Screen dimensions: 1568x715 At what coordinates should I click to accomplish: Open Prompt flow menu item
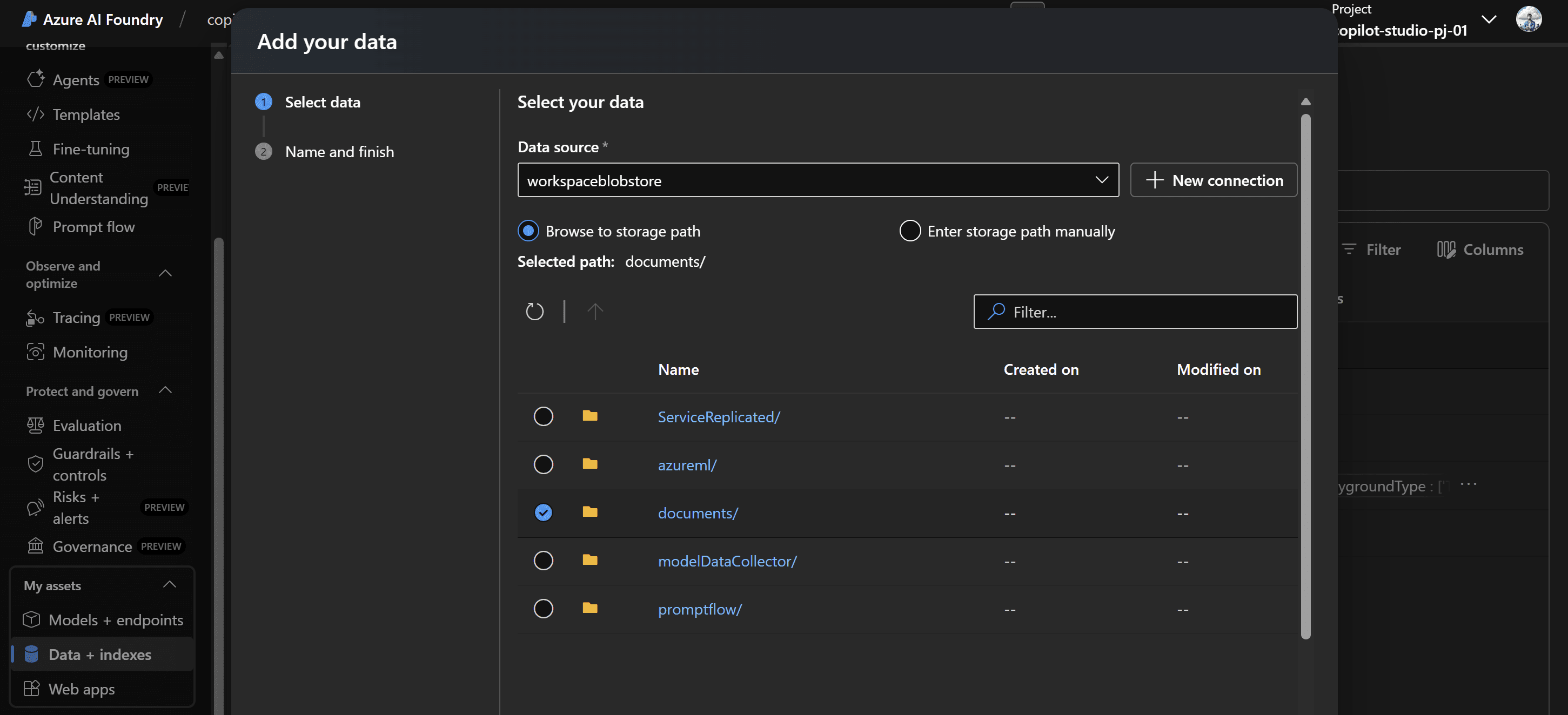pos(93,226)
